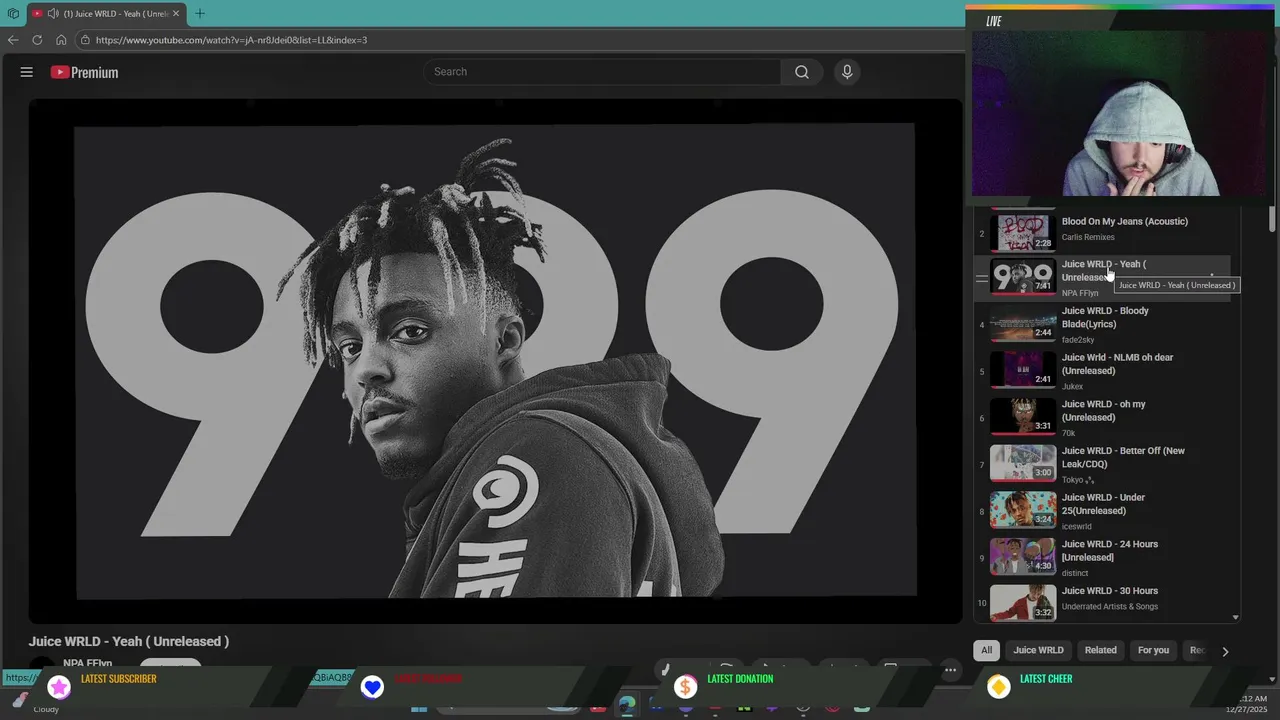Open the Blood On My Jeans thumbnail

1023,231
